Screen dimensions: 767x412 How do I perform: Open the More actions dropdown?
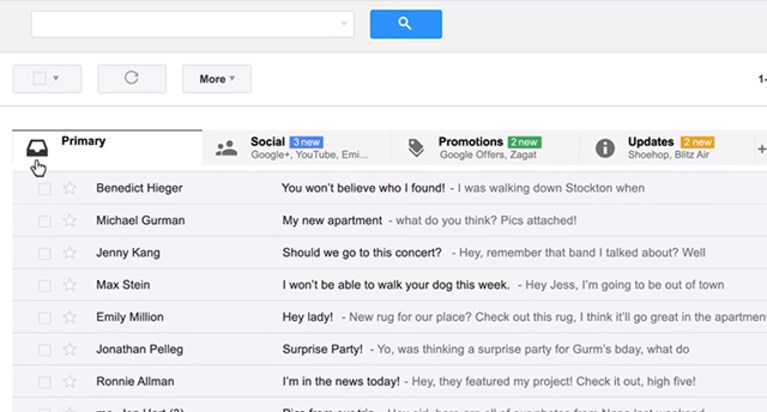217,79
